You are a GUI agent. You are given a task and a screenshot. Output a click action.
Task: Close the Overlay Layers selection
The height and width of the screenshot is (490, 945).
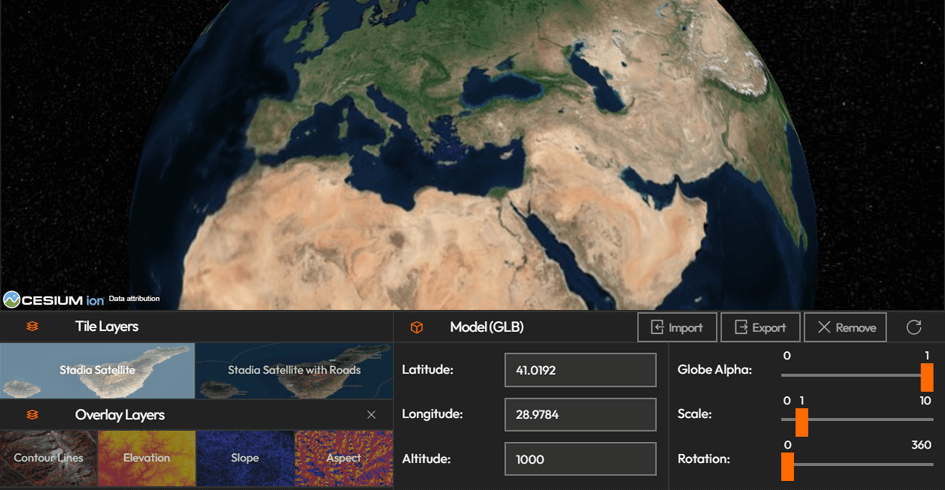tap(372, 414)
